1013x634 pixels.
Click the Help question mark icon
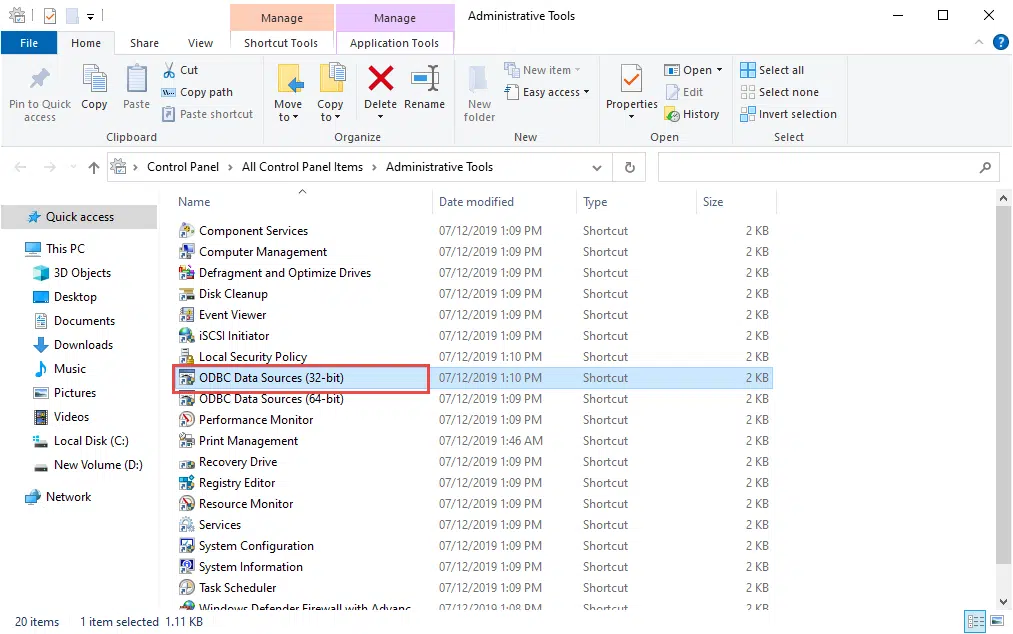click(1001, 43)
